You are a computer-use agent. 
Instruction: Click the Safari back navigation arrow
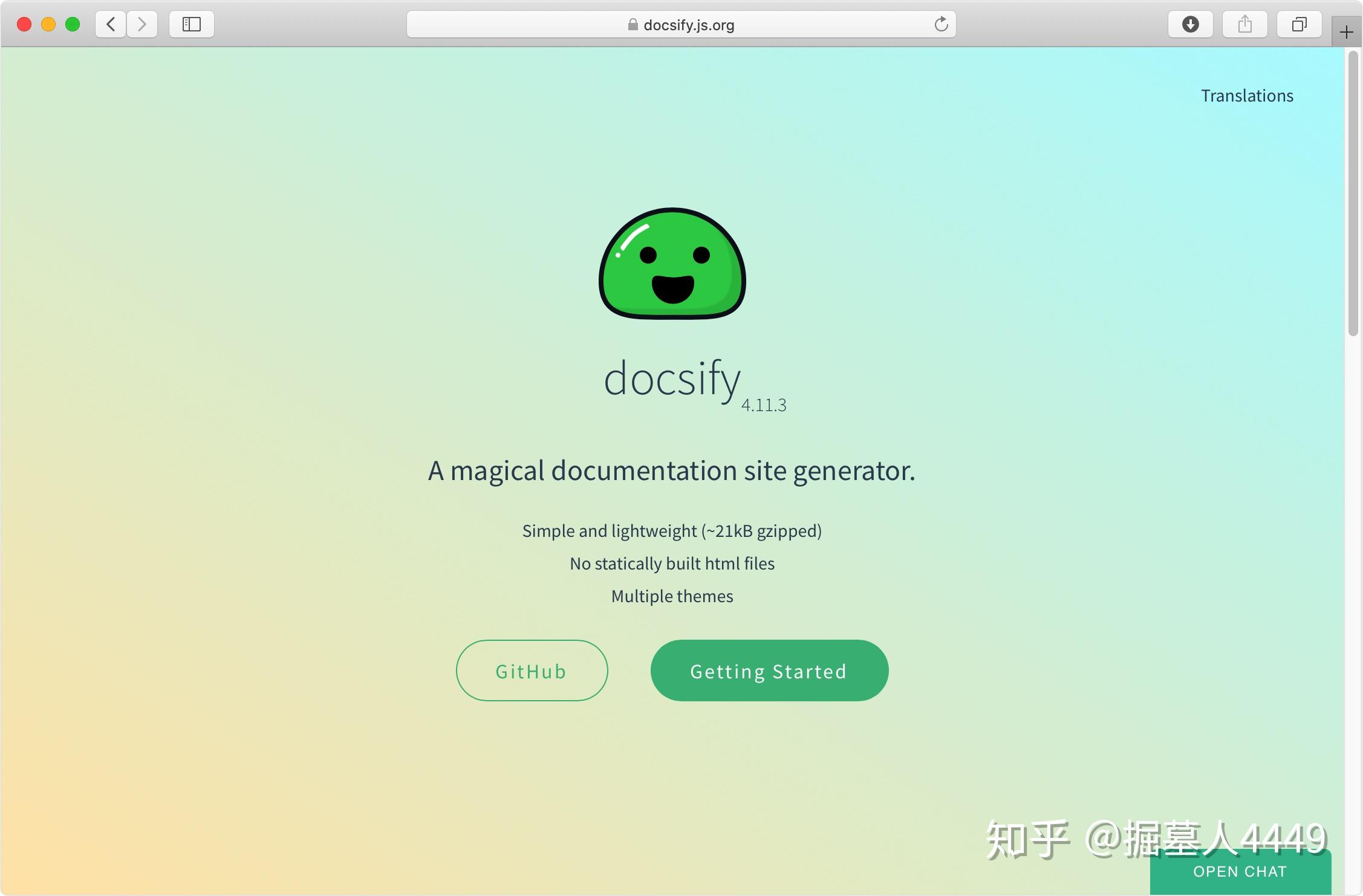click(x=110, y=24)
